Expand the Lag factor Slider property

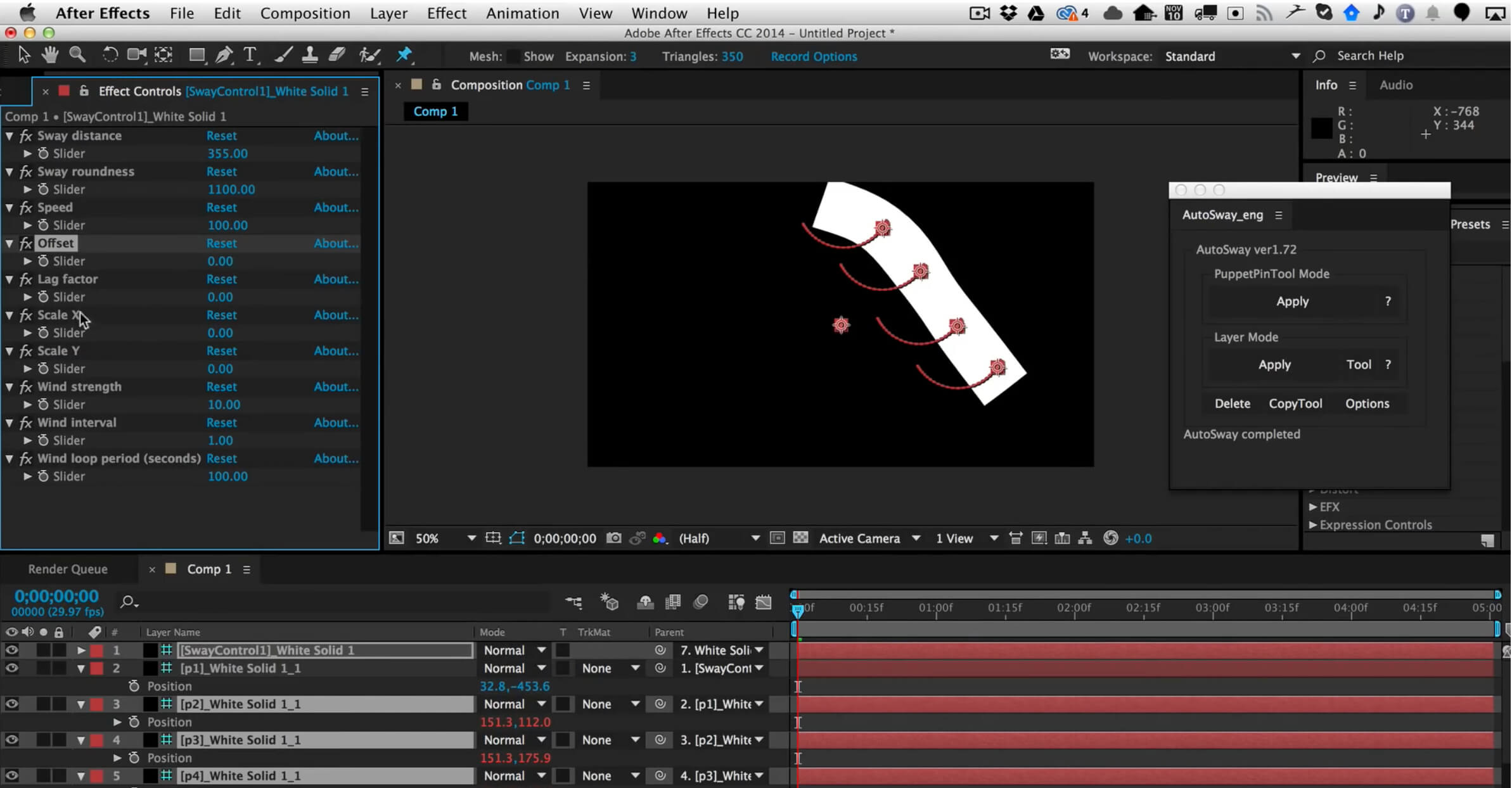click(x=28, y=297)
